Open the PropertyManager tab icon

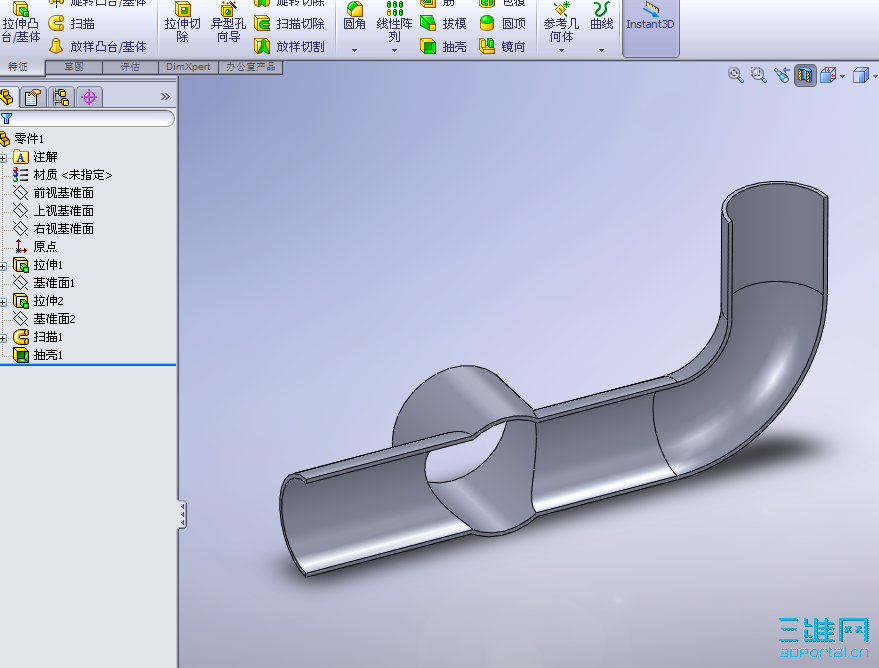click(x=33, y=97)
